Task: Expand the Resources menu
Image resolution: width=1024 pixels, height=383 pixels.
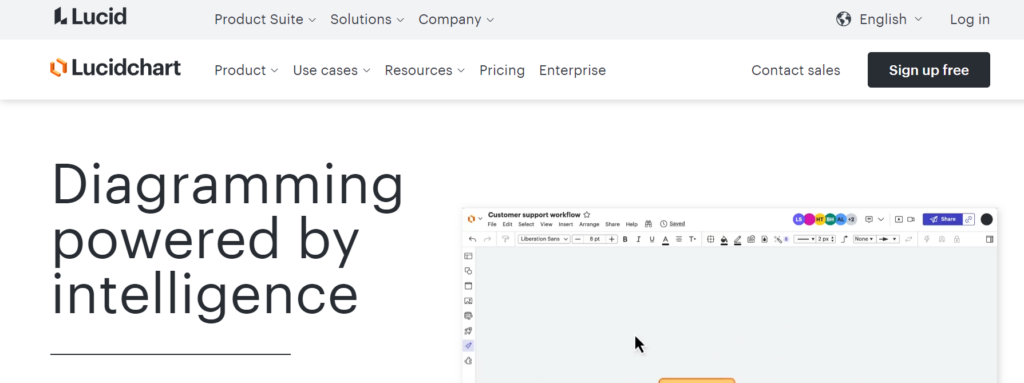Action: tap(424, 70)
